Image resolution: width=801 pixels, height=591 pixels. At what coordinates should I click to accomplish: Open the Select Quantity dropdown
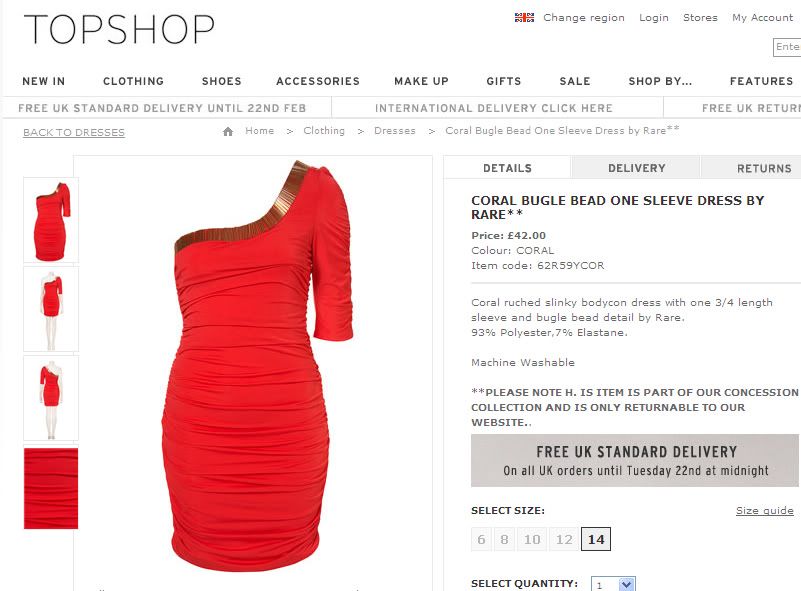(613, 584)
